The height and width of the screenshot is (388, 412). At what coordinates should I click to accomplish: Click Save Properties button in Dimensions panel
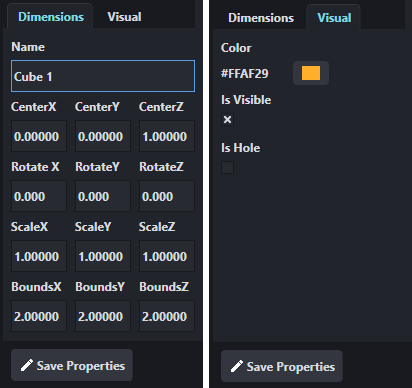point(72,365)
